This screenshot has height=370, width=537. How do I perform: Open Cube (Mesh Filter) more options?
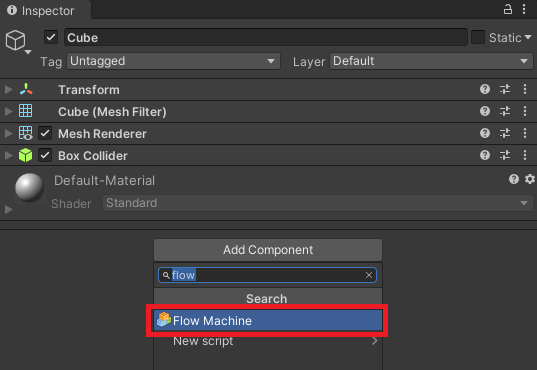[x=525, y=111]
